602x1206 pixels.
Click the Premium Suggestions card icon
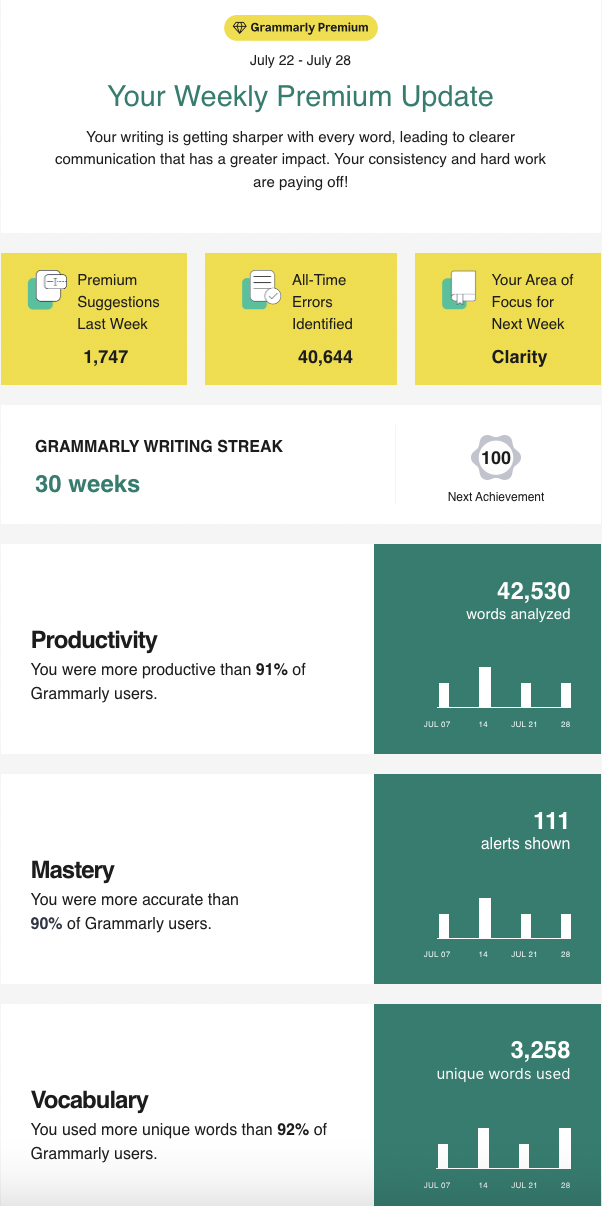pos(46,288)
